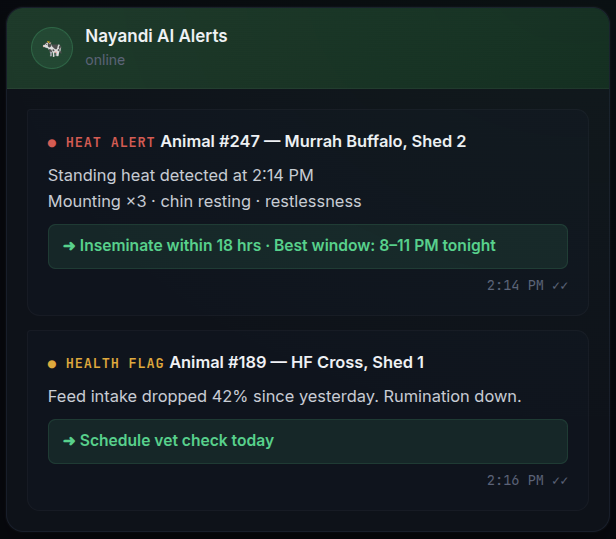The height and width of the screenshot is (539, 616).
Task: Open Animal #247 Murrah Buffalo heading
Action: (x=313, y=141)
